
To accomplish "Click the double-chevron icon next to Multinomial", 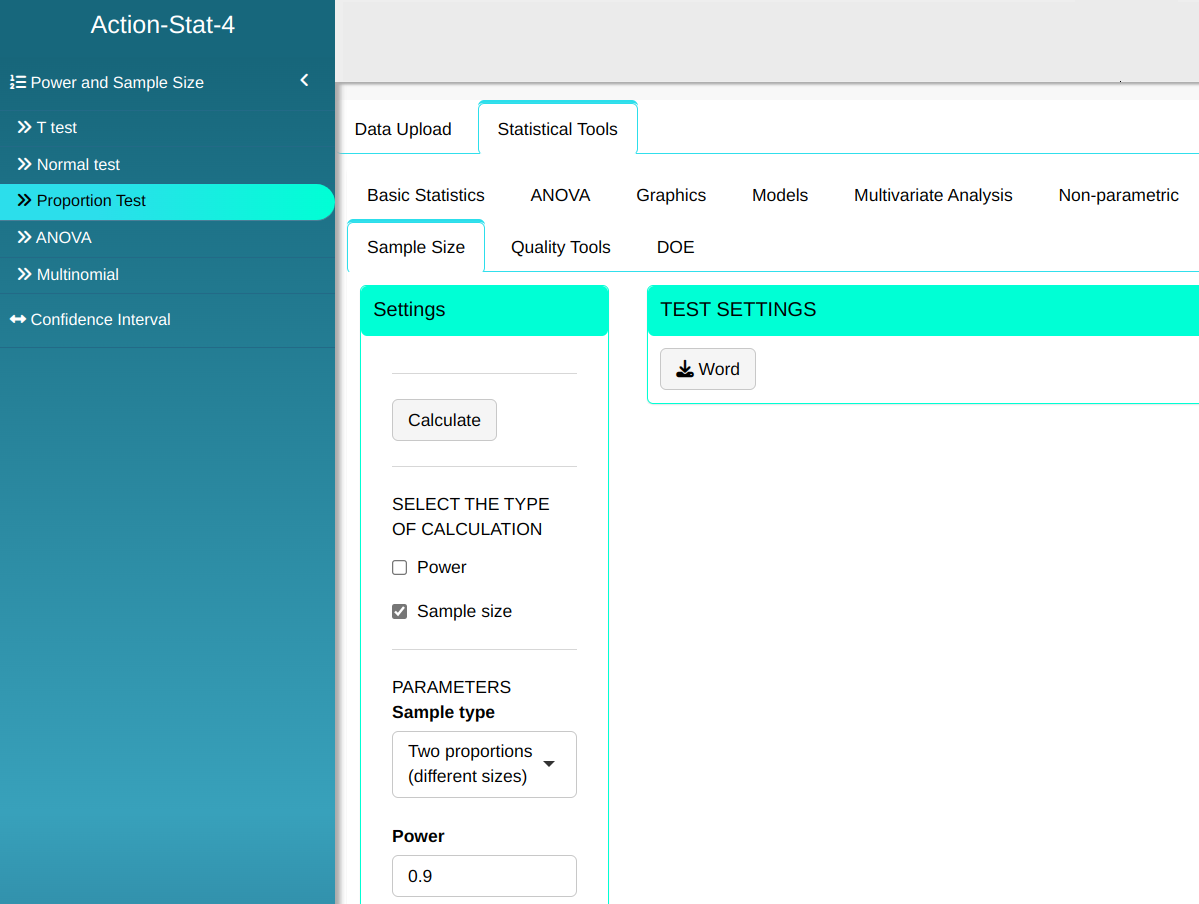I will click(24, 275).
